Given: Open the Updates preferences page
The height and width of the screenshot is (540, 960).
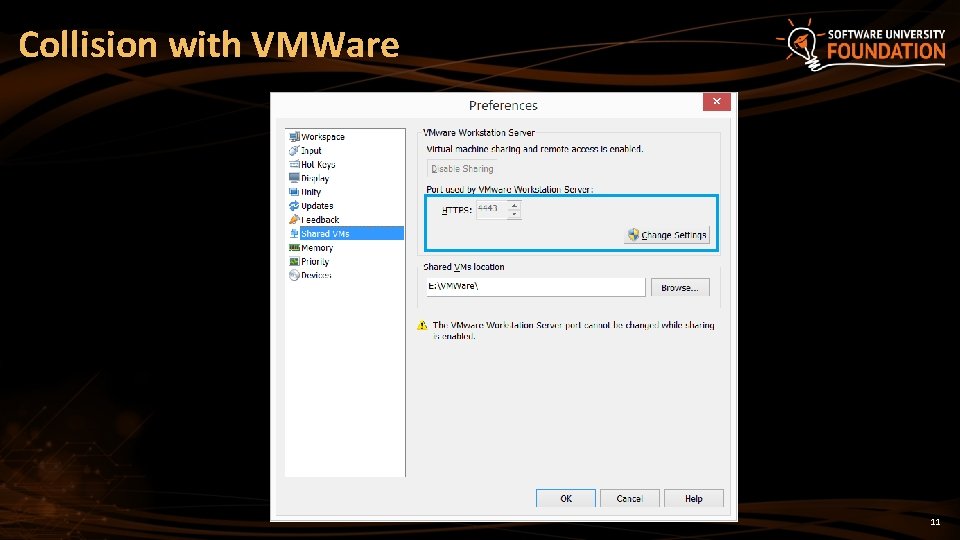Looking at the screenshot, I should tap(317, 206).
